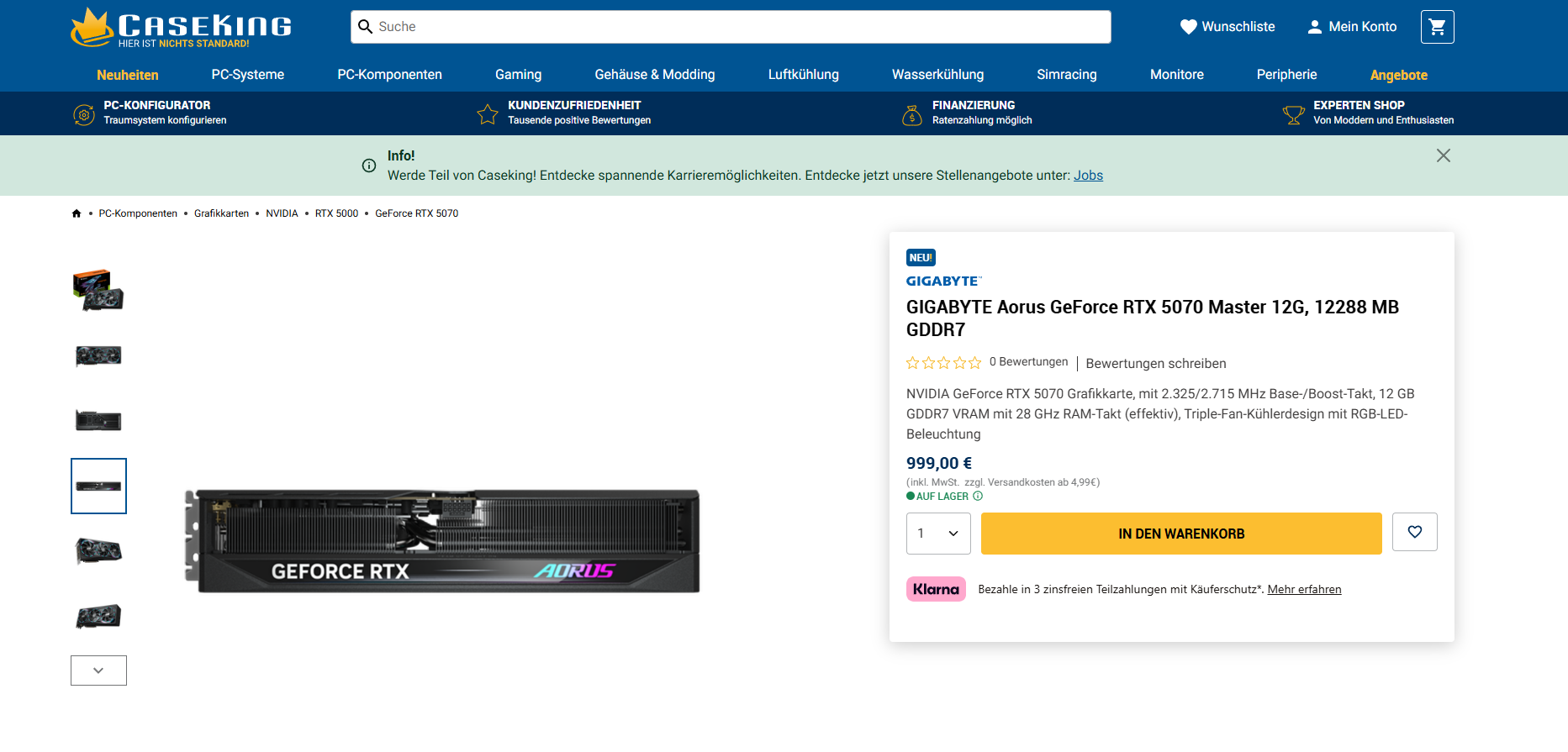Click the Jobs link
This screenshot has height=752, width=1568.
click(1088, 176)
